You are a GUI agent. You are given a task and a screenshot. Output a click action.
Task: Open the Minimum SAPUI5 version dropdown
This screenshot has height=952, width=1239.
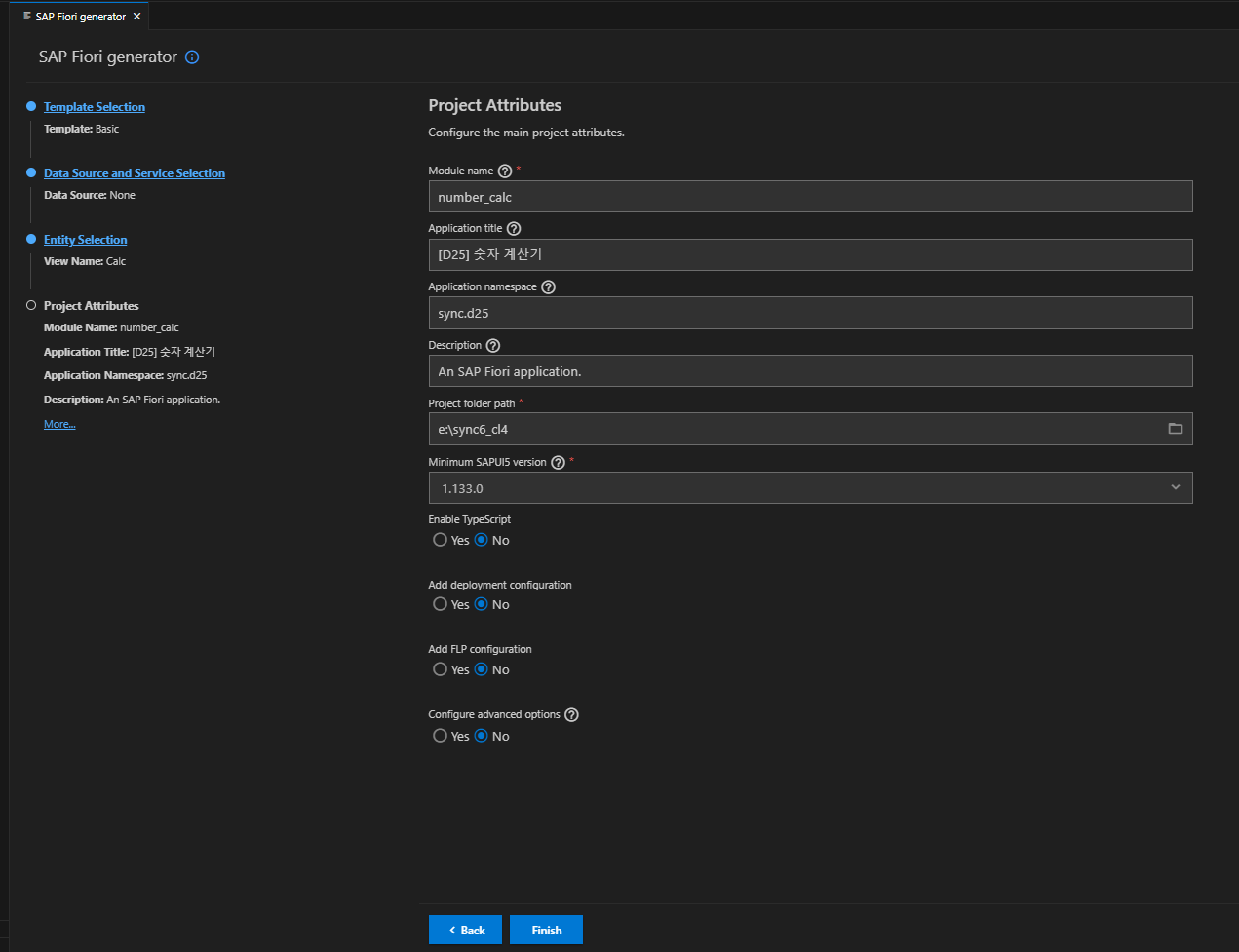[x=810, y=488]
